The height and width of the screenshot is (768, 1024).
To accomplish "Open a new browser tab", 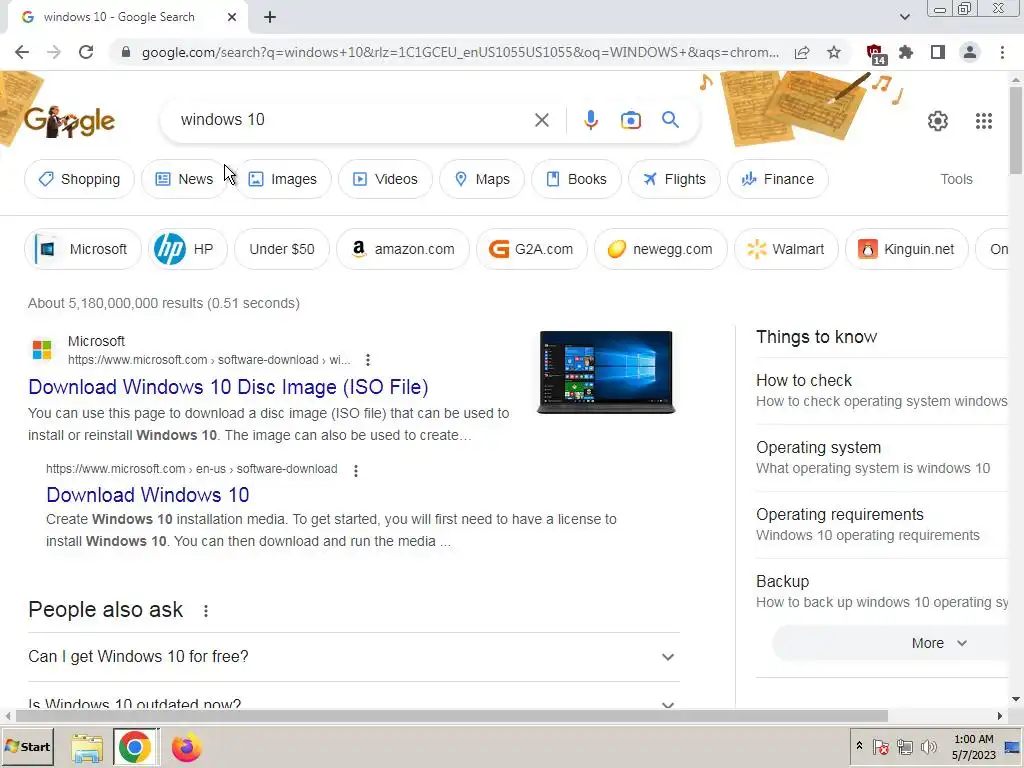I will tap(270, 18).
